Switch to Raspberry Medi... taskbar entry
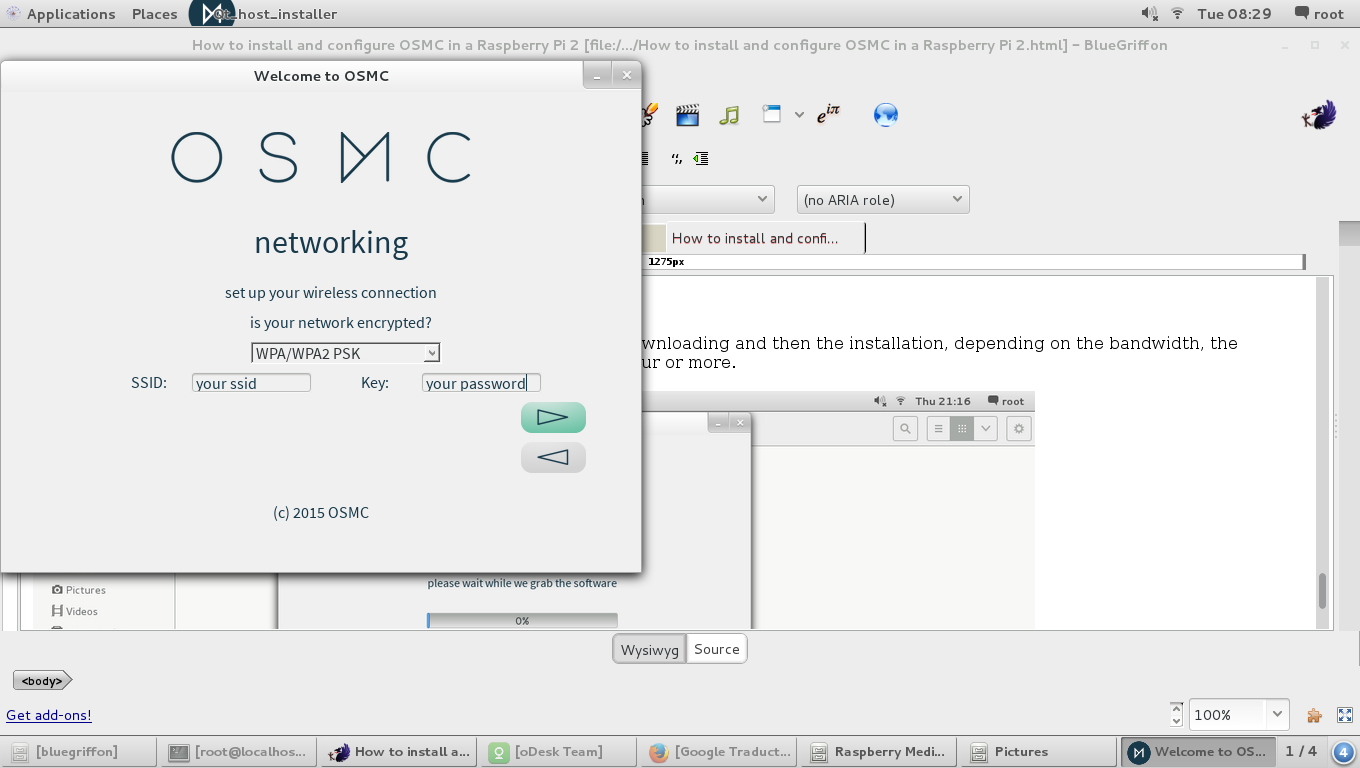The height and width of the screenshot is (768, 1360). [878, 752]
